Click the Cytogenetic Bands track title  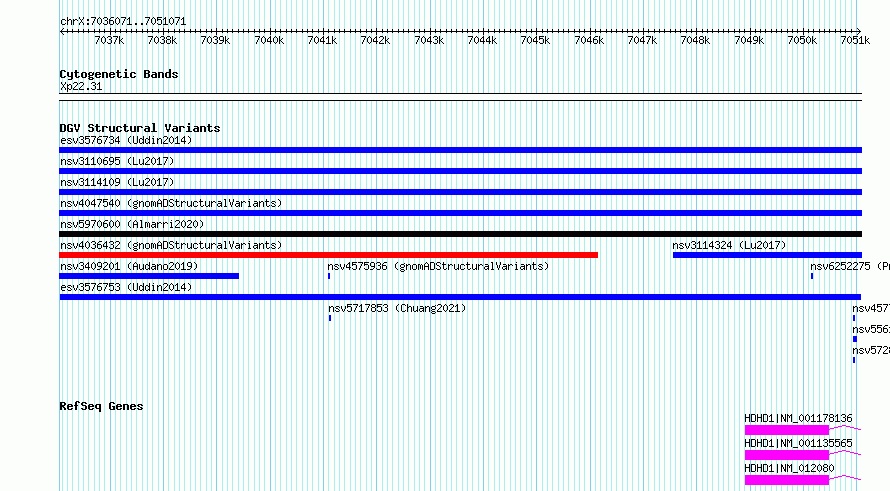(x=119, y=74)
